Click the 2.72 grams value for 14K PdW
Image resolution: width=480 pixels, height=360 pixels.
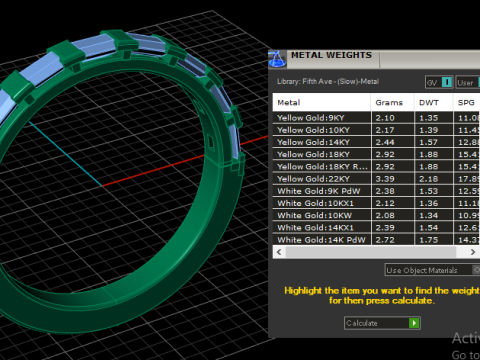[385, 240]
